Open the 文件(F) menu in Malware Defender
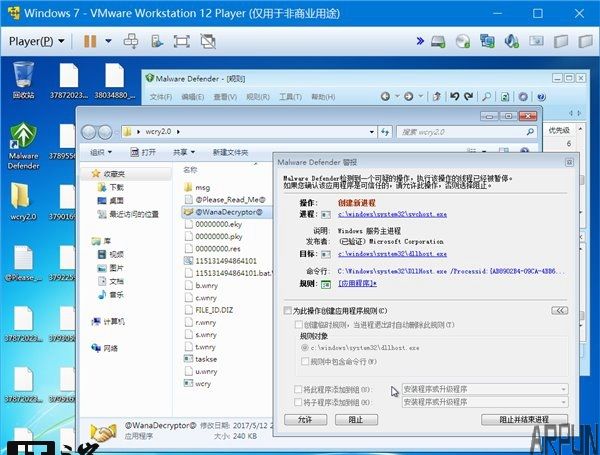The height and width of the screenshot is (455, 600). coord(161,97)
